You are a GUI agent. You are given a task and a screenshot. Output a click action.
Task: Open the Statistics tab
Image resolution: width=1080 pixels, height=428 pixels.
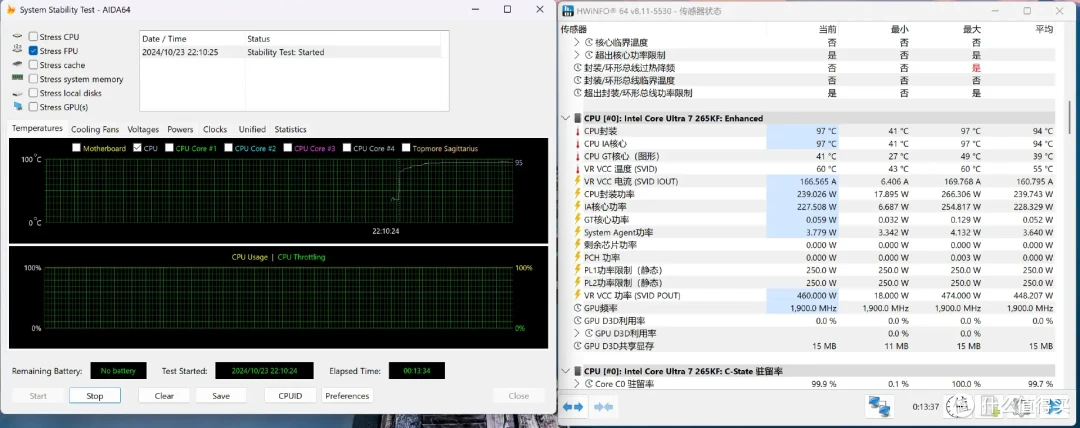290,130
